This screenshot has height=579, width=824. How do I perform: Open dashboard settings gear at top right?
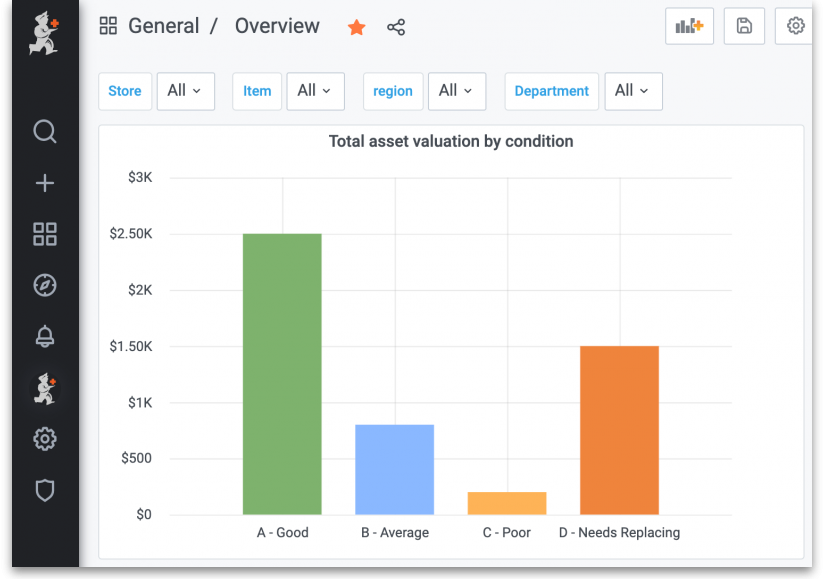pos(796,26)
